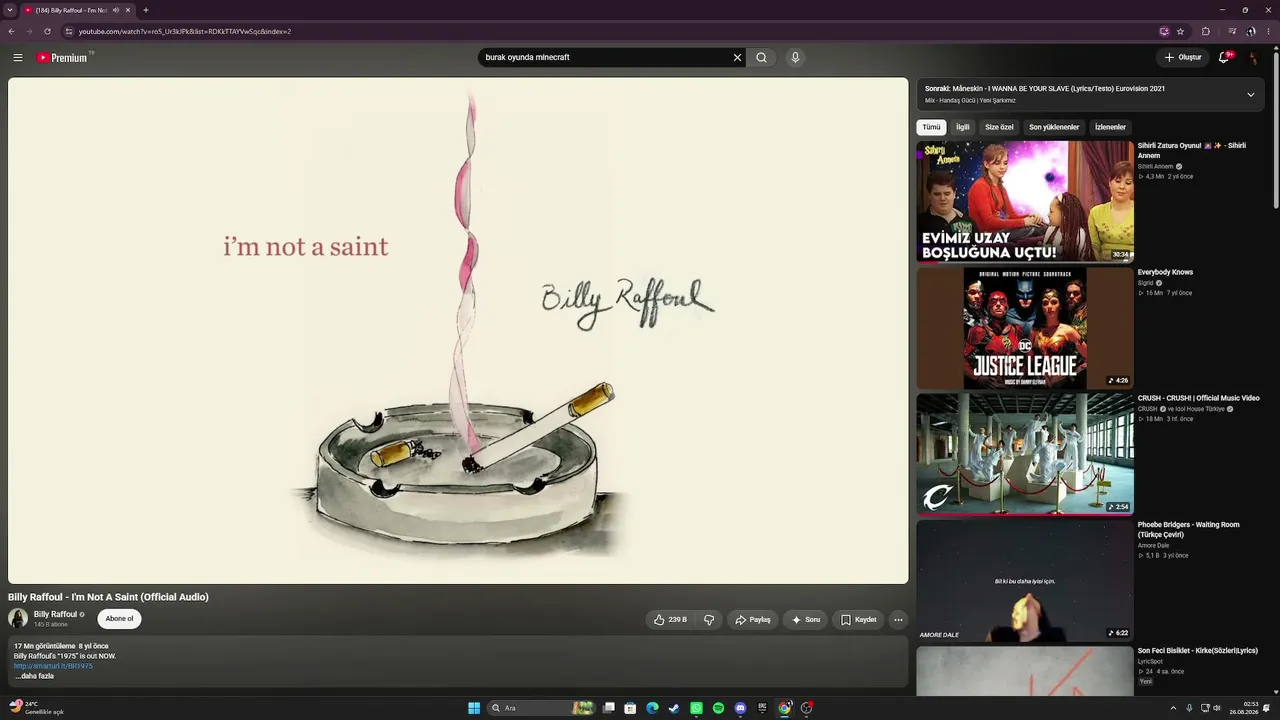This screenshot has width=1280, height=720.
Task: Open the Chrome profile avatar
Action: [x=1251, y=31]
